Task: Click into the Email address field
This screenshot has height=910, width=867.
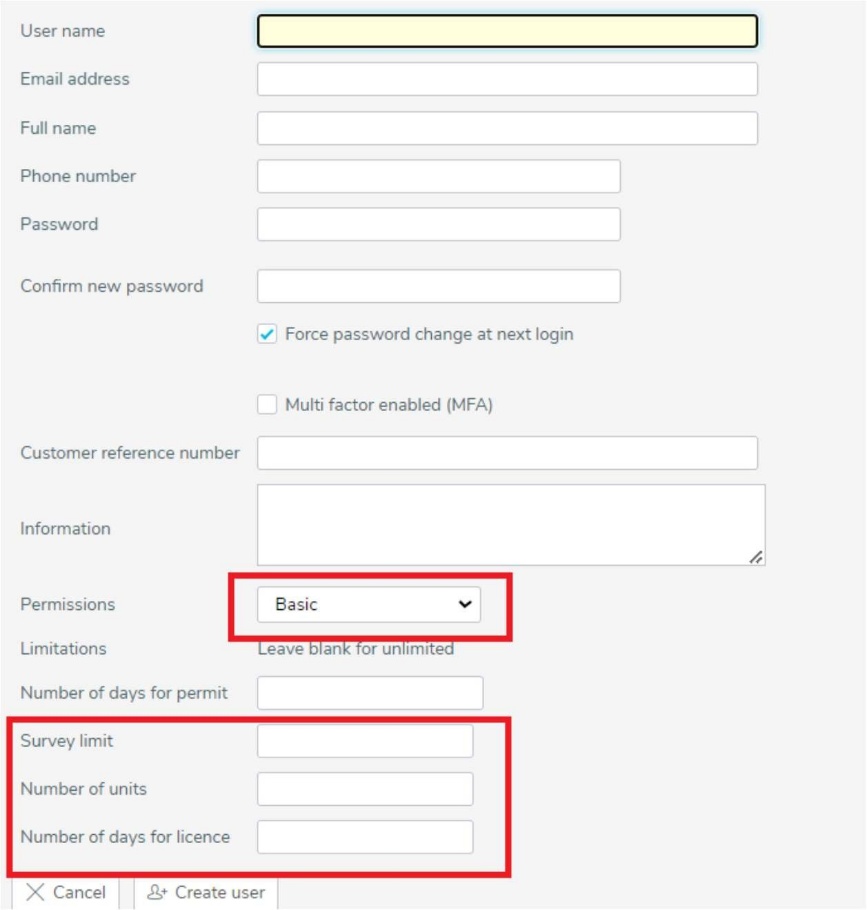Action: click(x=507, y=79)
